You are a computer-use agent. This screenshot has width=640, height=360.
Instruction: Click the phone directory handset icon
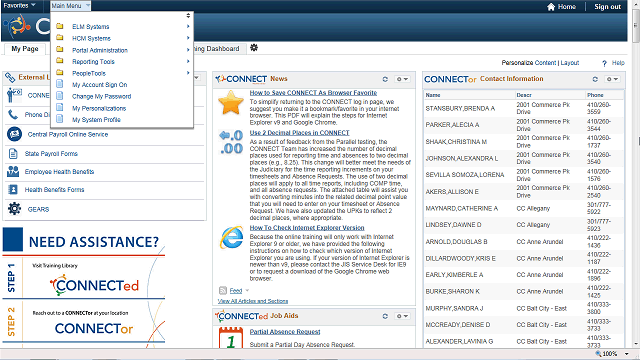point(13,115)
